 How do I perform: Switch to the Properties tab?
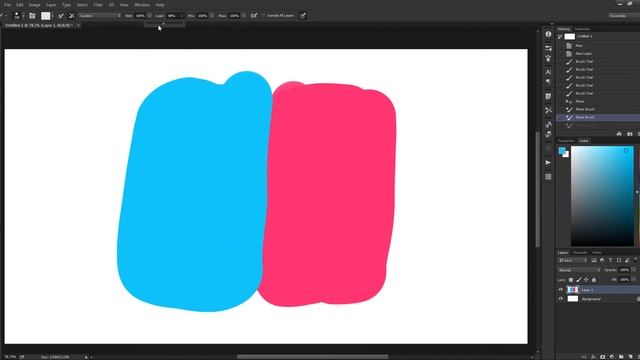[x=566, y=141]
